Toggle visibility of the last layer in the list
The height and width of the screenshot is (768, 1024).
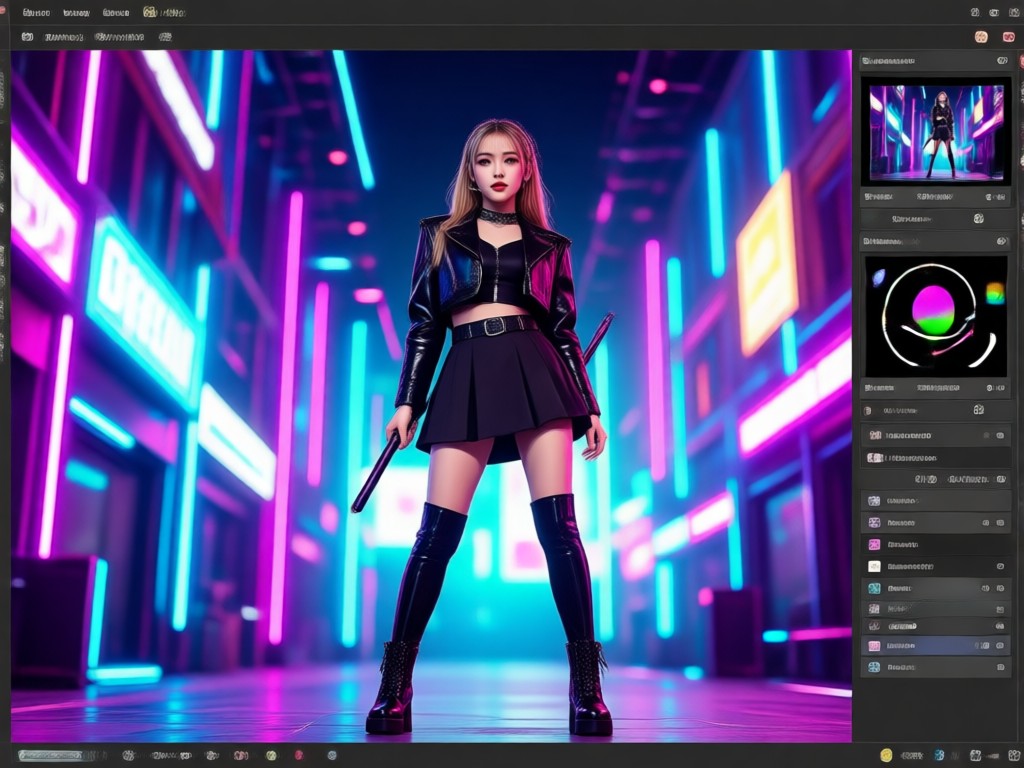coord(1000,667)
